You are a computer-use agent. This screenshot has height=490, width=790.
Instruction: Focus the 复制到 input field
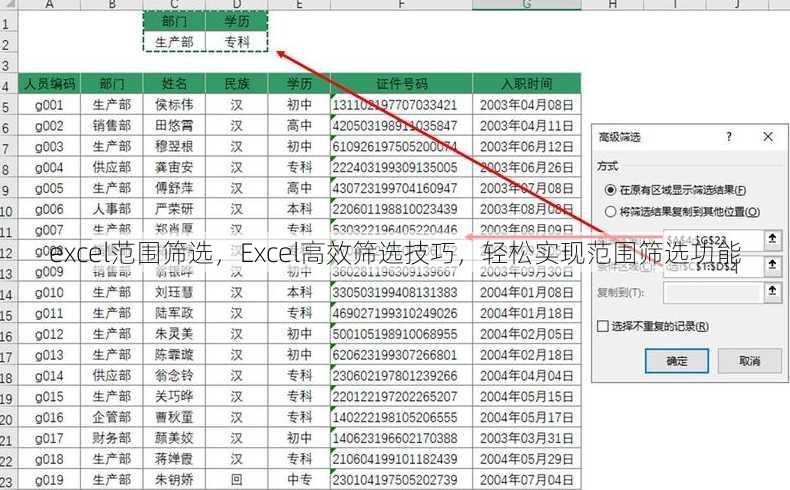tap(713, 292)
